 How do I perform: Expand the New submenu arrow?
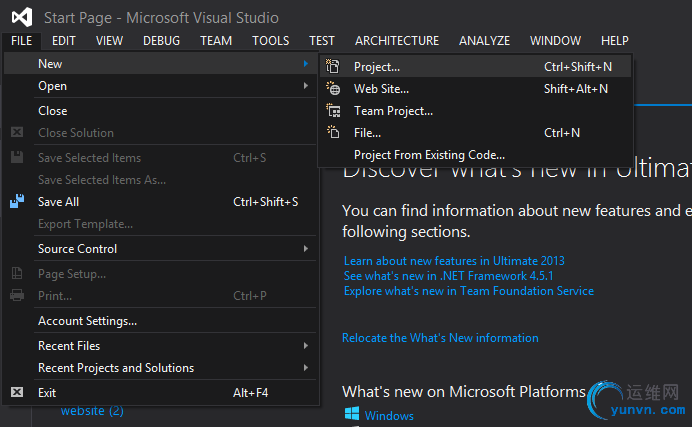coord(305,64)
